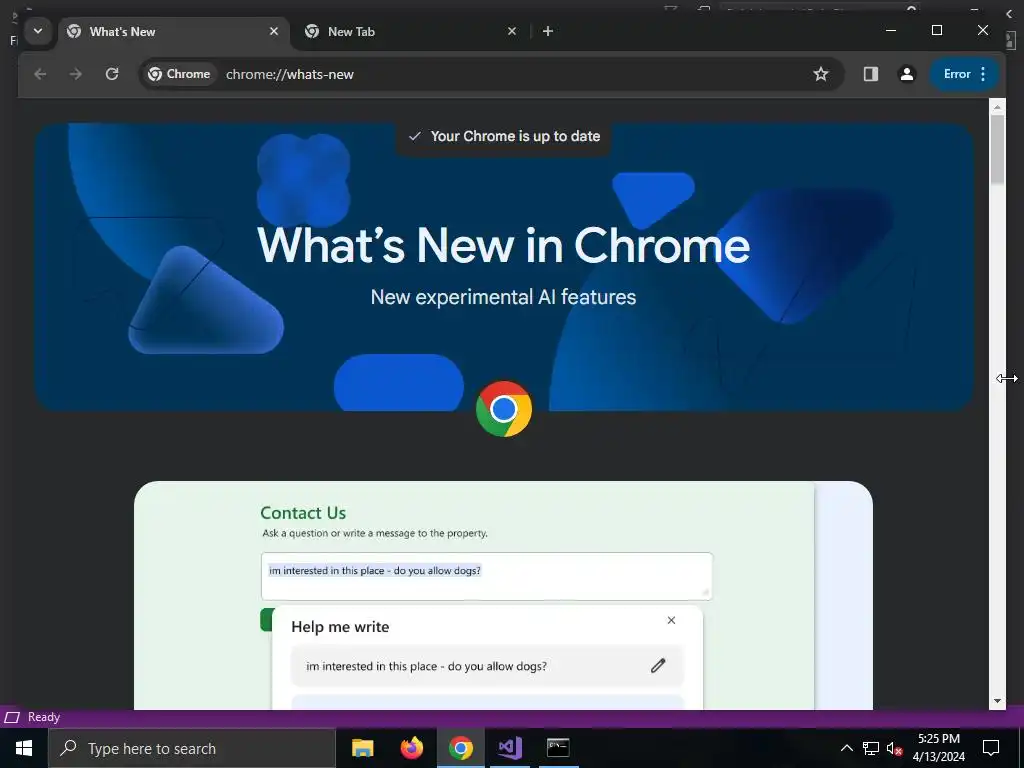Open Visual Studio from the taskbar
The width and height of the screenshot is (1024, 768).
point(509,748)
